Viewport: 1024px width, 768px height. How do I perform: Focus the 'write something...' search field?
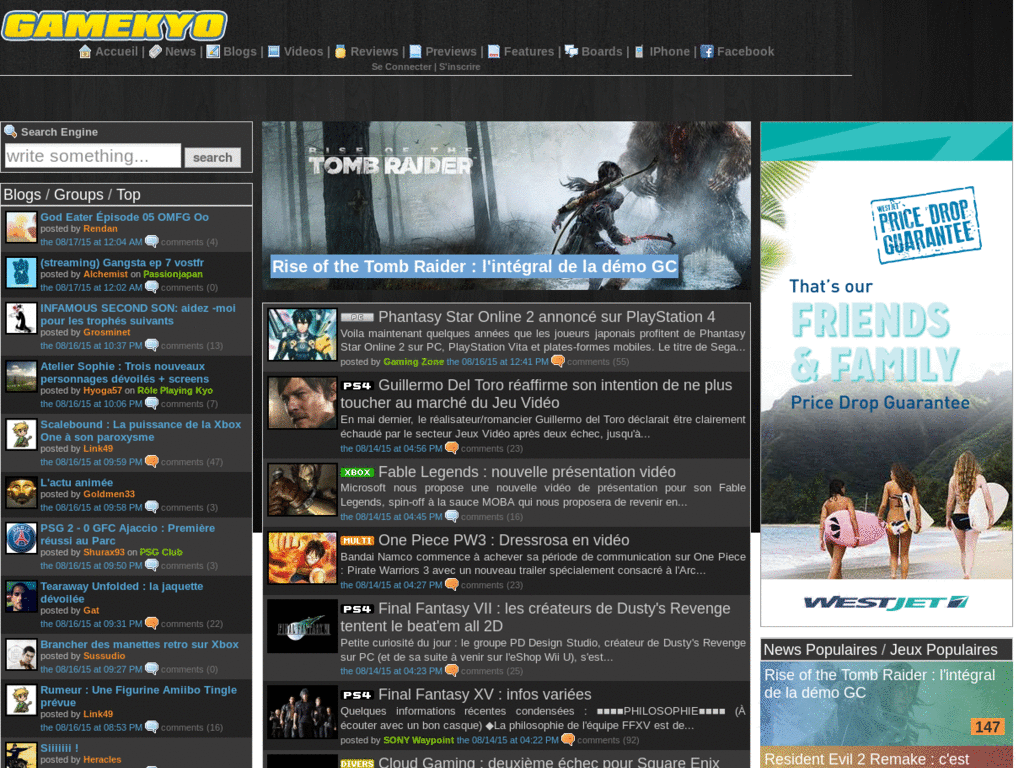tap(93, 156)
